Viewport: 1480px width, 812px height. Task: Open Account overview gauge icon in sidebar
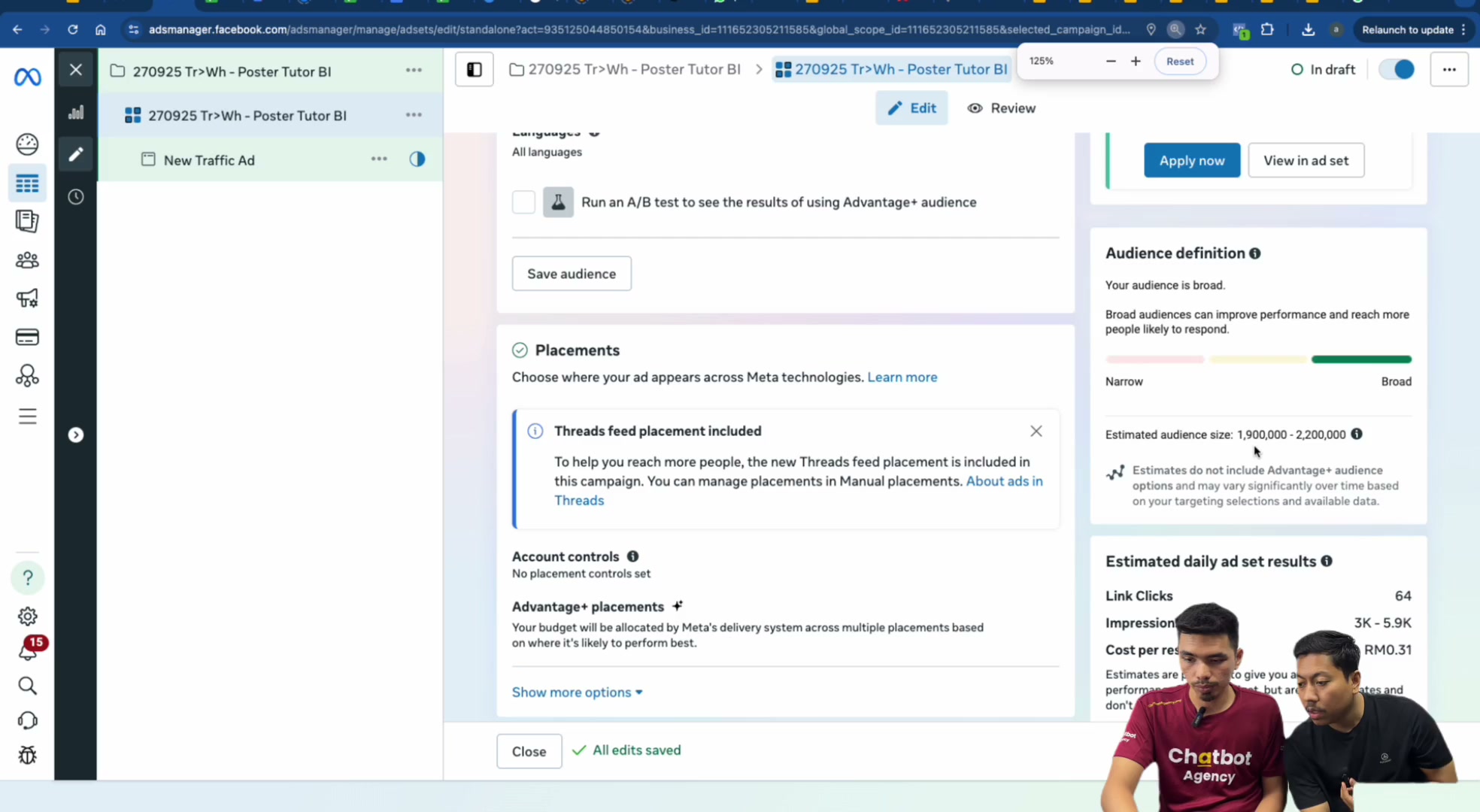27,144
